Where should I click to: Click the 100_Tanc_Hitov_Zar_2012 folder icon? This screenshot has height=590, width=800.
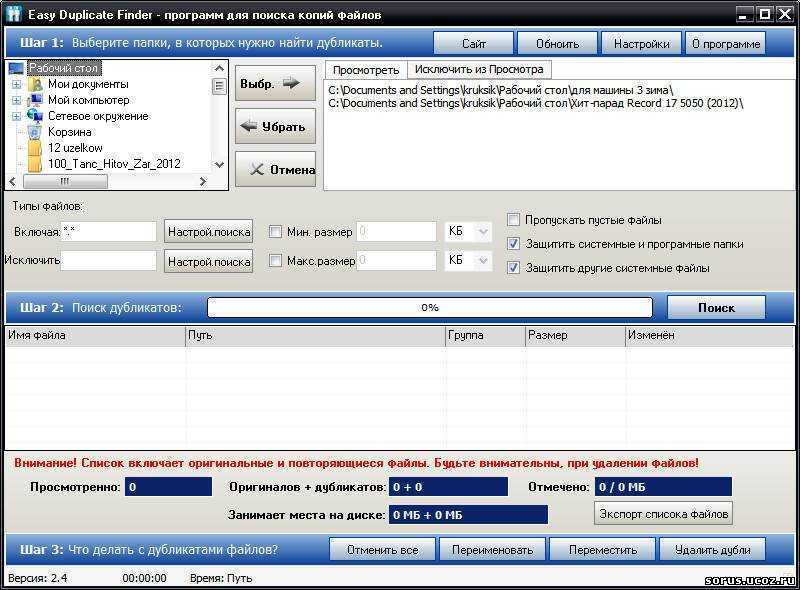pos(35,163)
